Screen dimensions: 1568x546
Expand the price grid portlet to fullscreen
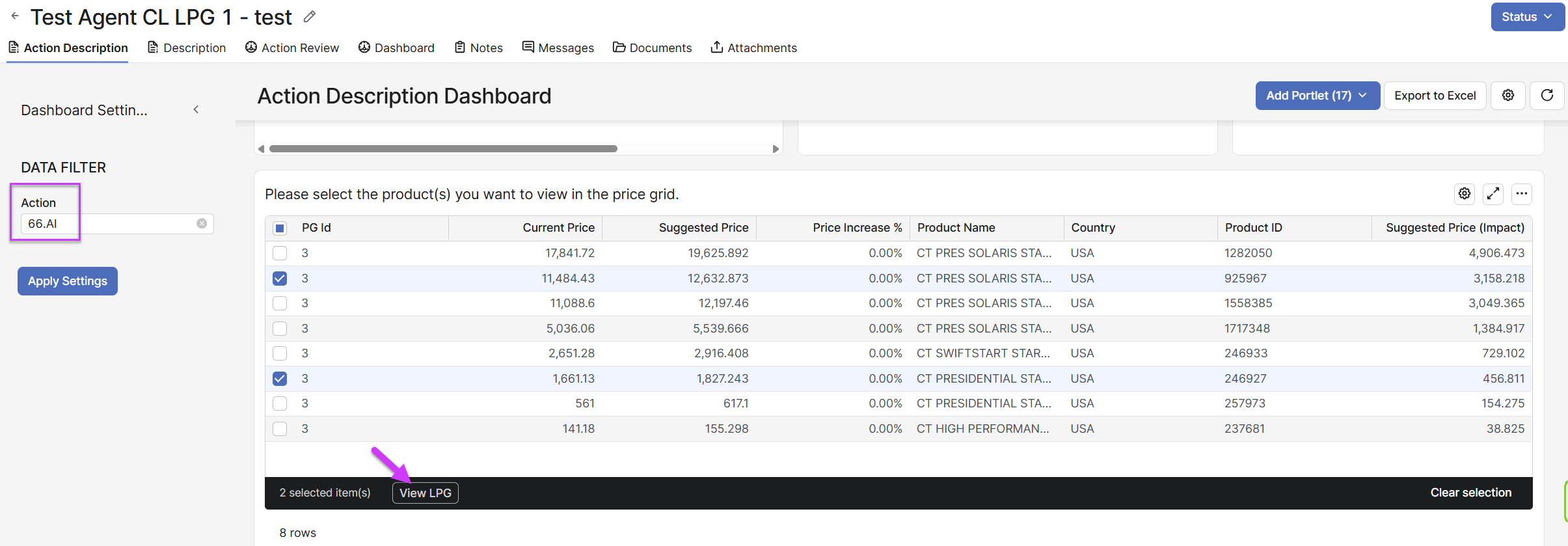pos(1493,193)
